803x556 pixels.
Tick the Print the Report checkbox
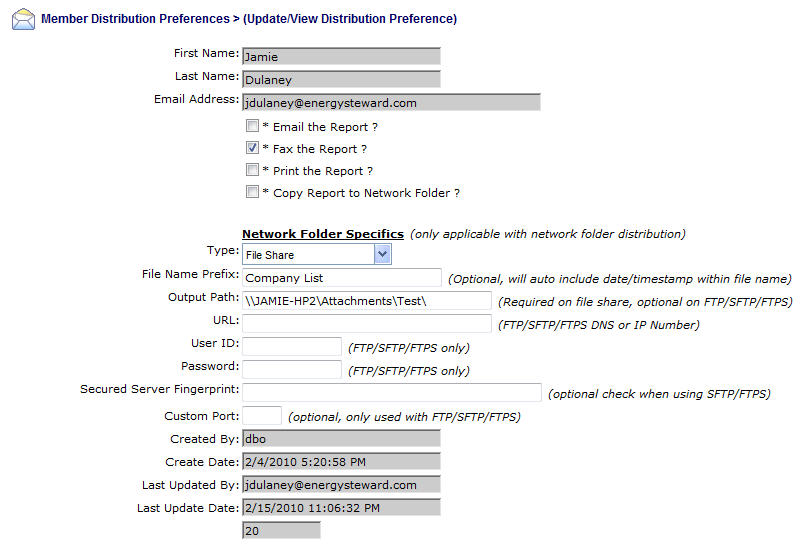(x=253, y=171)
